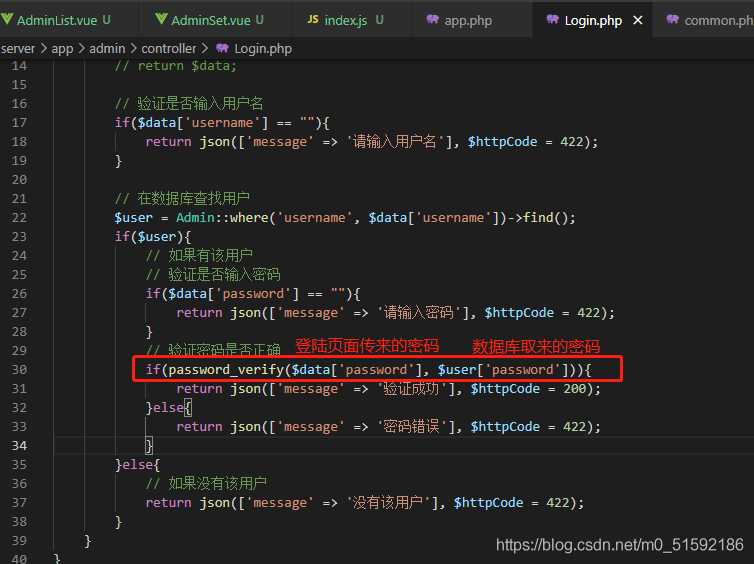Click $data['password'] condition on line 26
Image resolution: width=754 pixels, height=564 pixels.
pyautogui.click(x=233, y=293)
